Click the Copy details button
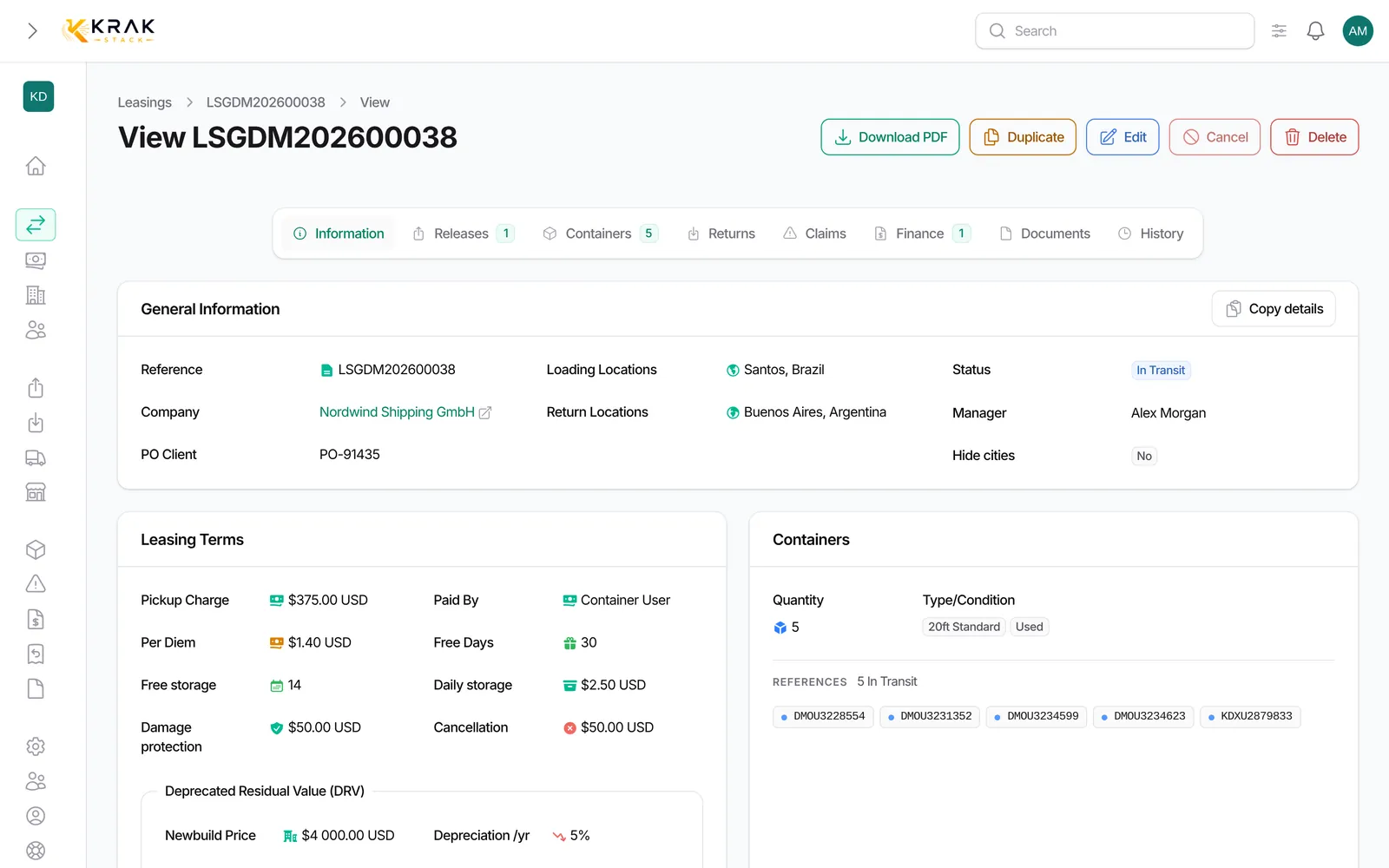Image resolution: width=1389 pixels, height=868 pixels. [x=1274, y=309]
